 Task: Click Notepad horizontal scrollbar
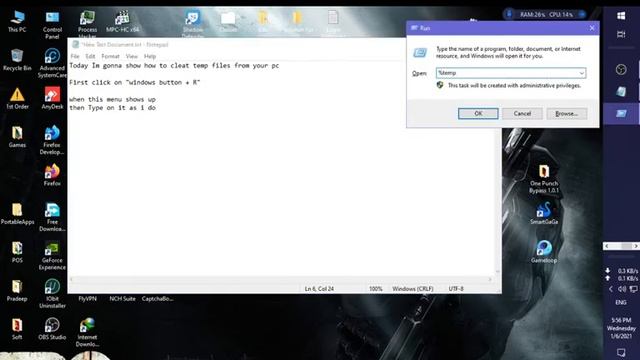(x=281, y=280)
